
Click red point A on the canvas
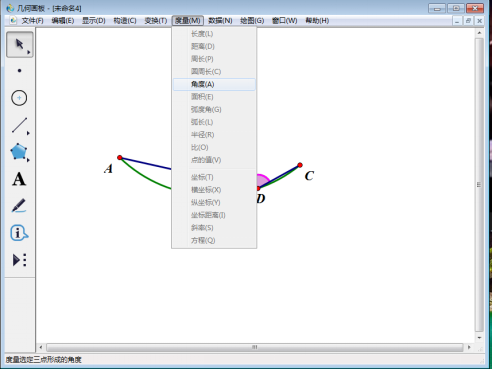(x=120, y=158)
